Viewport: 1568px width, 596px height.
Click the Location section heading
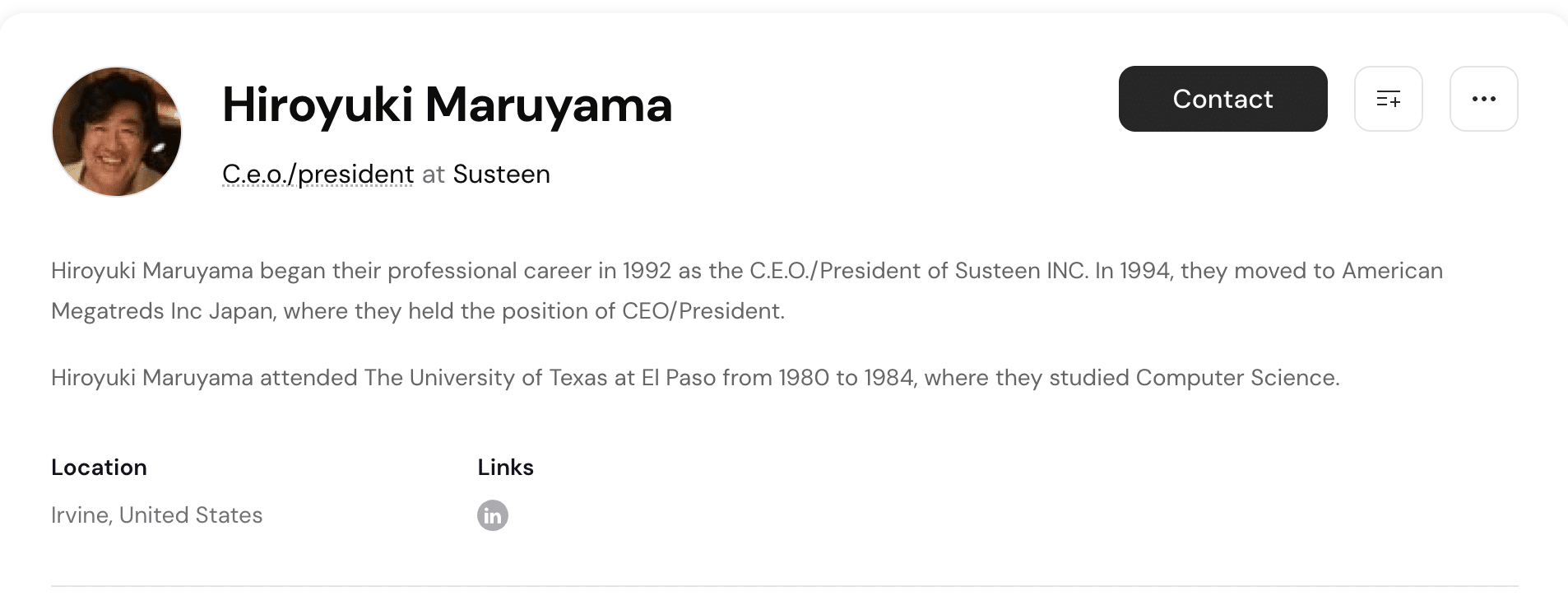coord(99,467)
